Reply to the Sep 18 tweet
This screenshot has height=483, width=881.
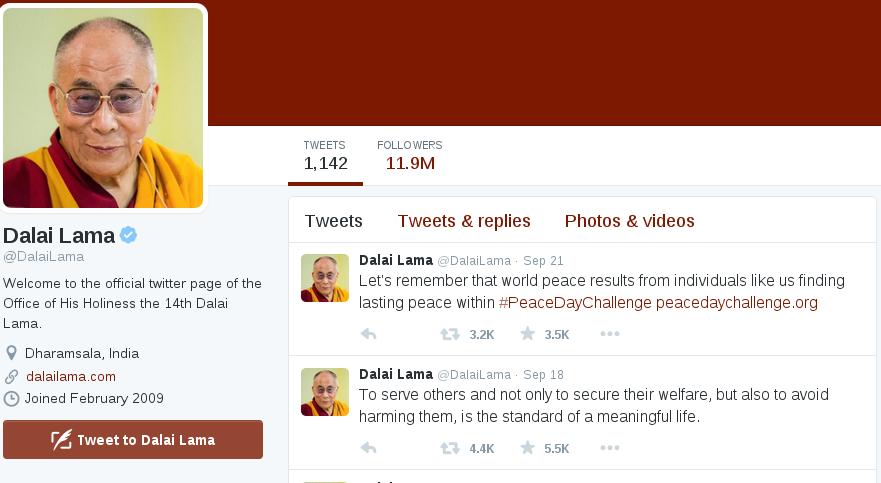[x=369, y=448]
